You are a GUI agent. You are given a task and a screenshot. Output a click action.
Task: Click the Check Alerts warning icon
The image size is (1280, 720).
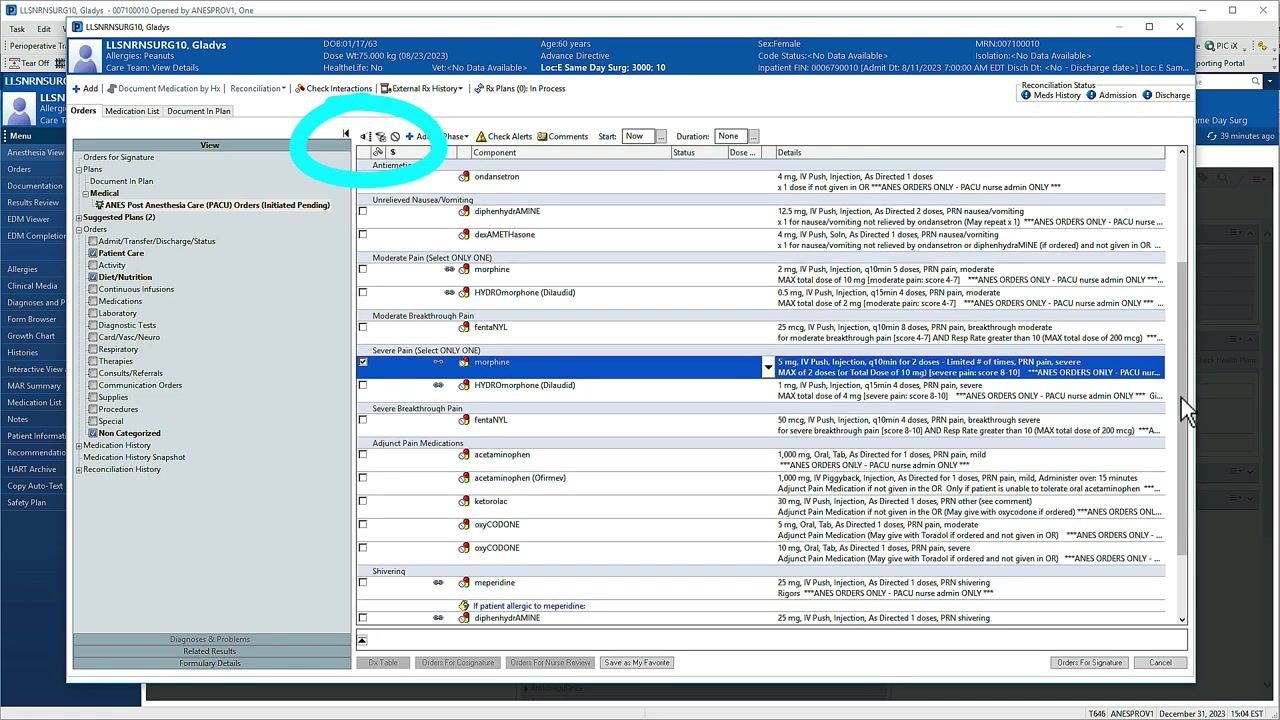tap(481, 137)
